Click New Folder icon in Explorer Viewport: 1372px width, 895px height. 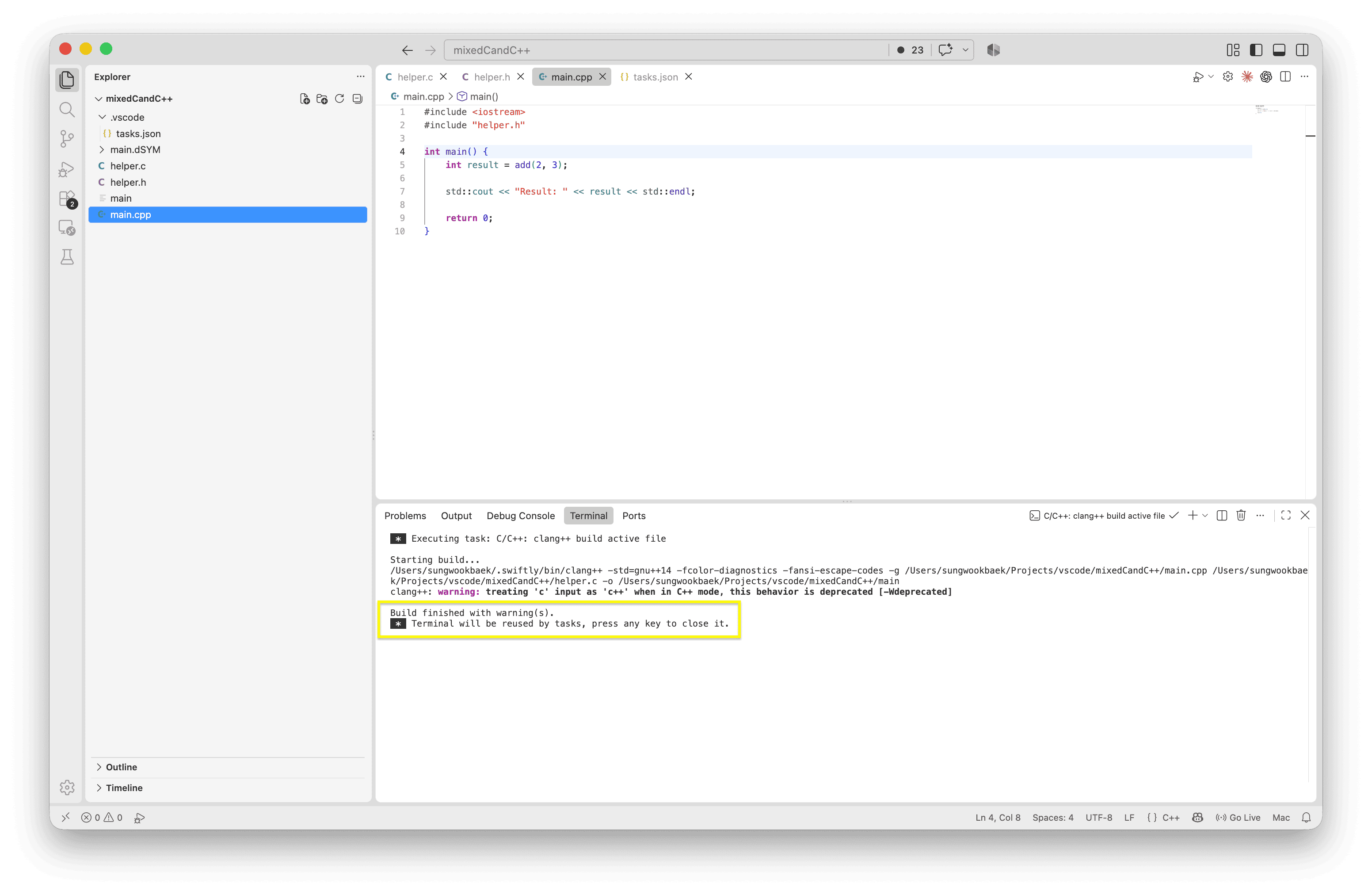[x=322, y=99]
